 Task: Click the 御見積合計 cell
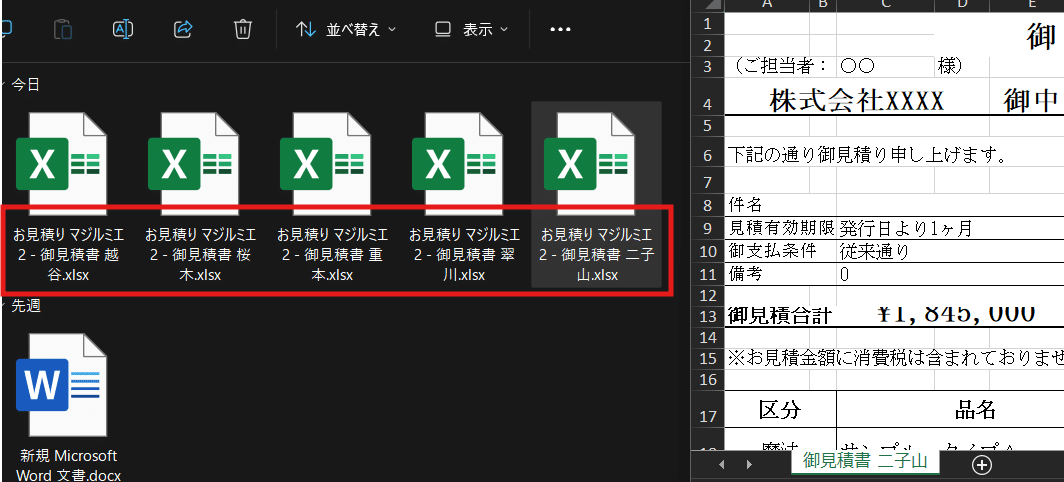(x=780, y=316)
